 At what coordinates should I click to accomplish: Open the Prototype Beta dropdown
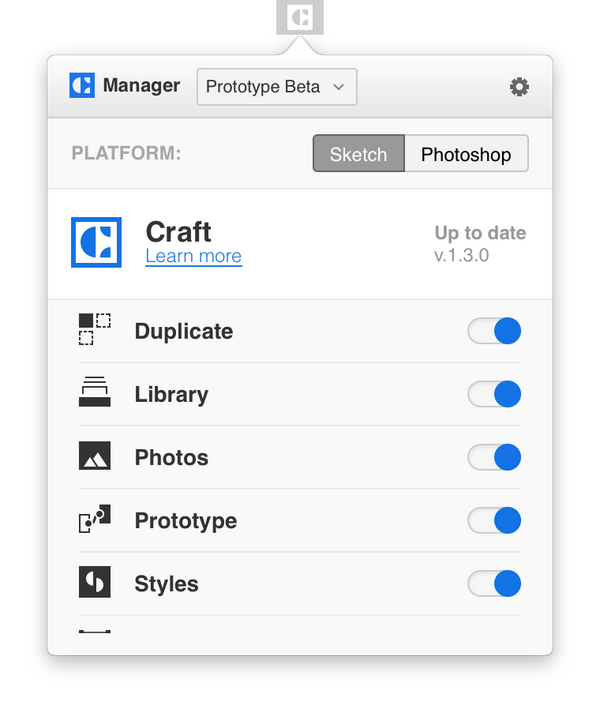click(x=276, y=87)
